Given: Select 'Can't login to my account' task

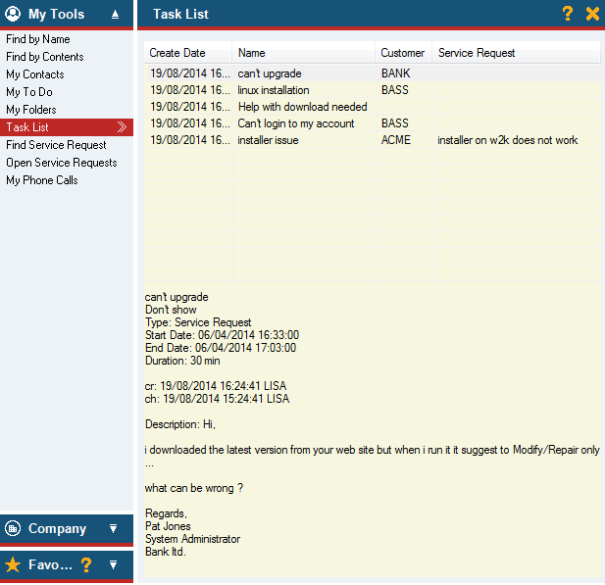Looking at the screenshot, I should point(372,123).
